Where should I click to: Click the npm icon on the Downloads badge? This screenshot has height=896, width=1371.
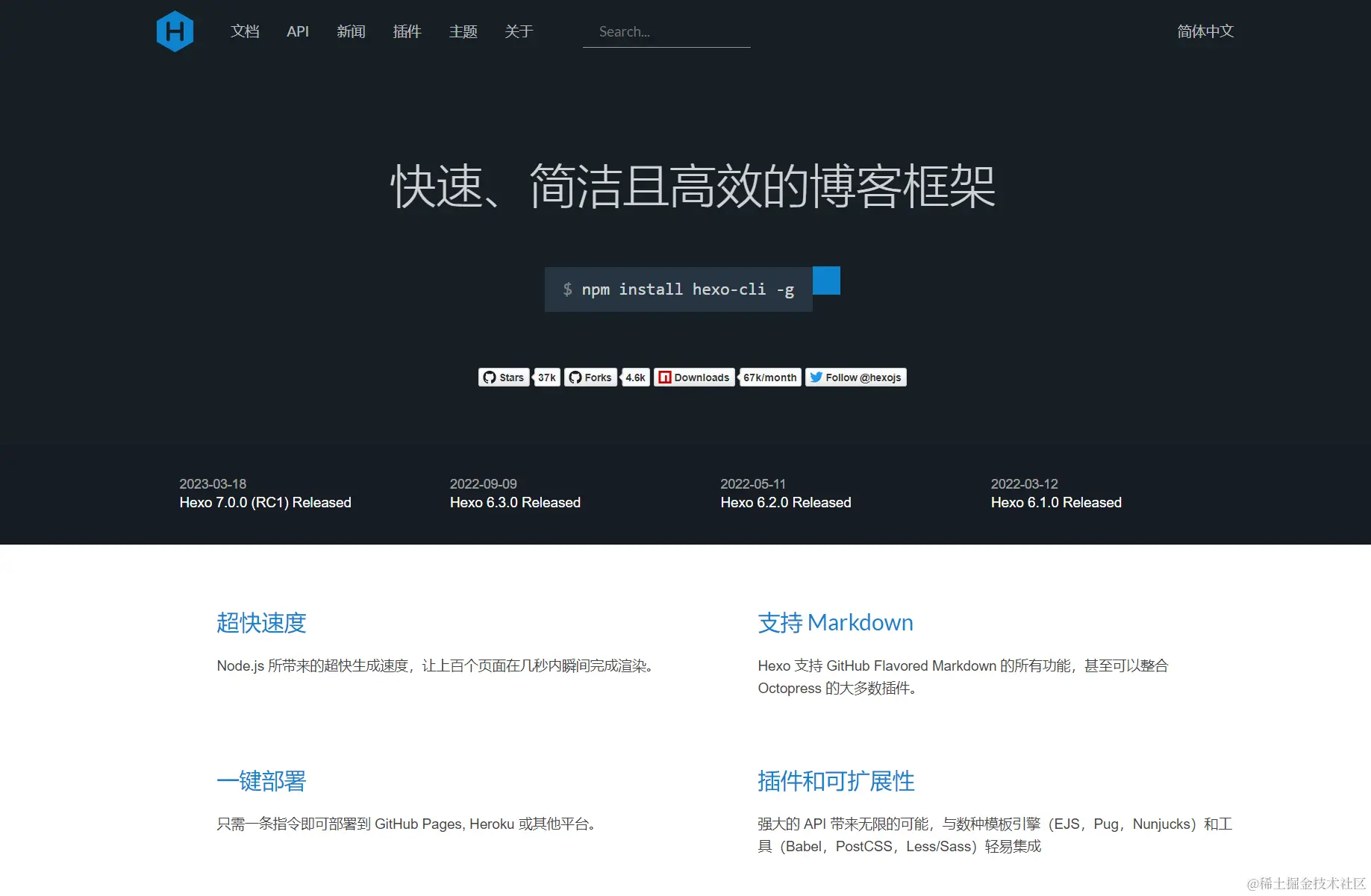pyautogui.click(x=666, y=377)
